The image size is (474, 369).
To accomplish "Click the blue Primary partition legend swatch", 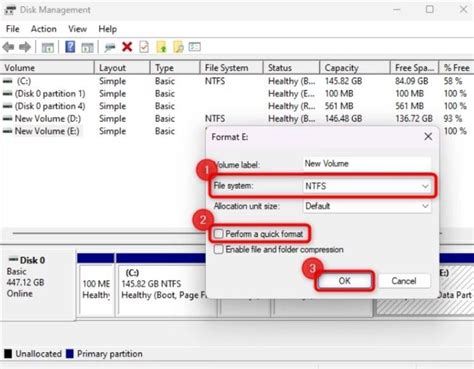I will click(70, 354).
